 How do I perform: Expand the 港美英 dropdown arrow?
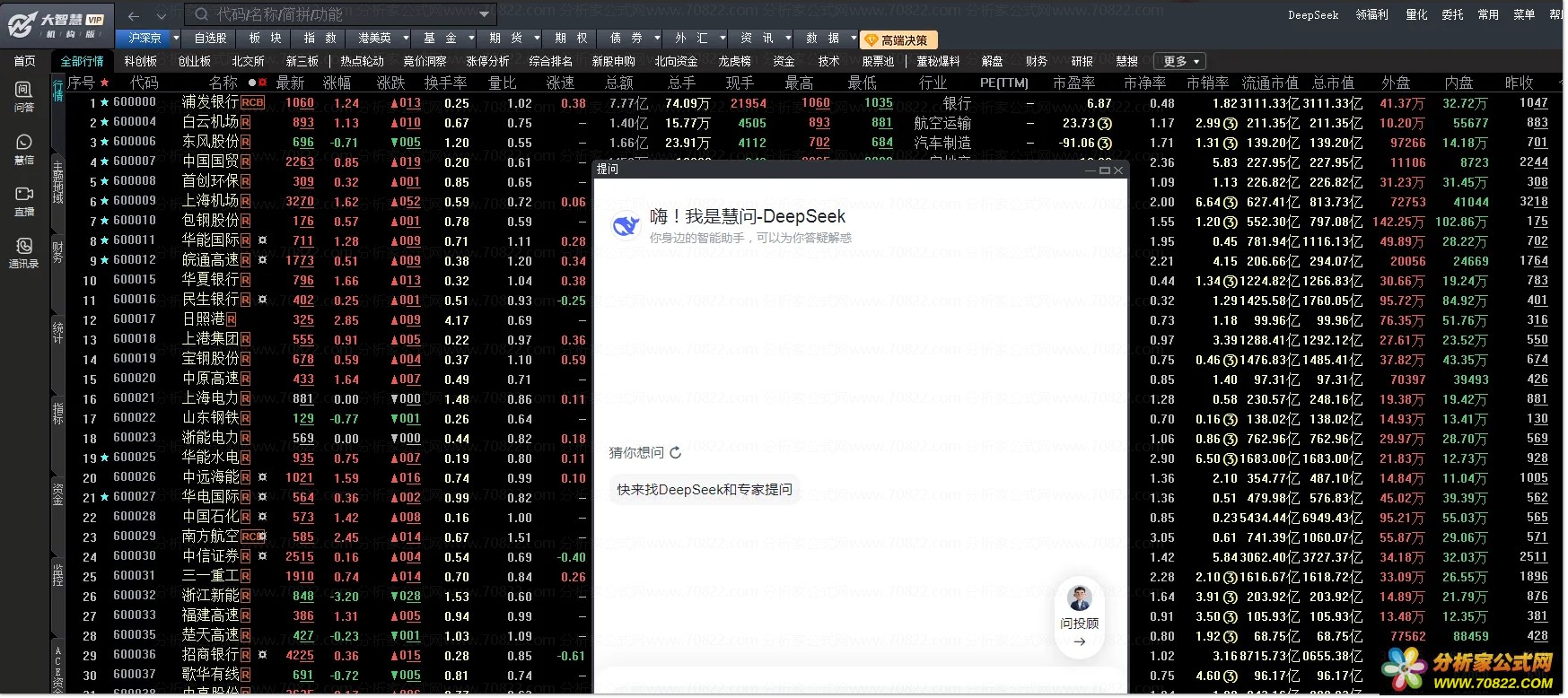[406, 39]
